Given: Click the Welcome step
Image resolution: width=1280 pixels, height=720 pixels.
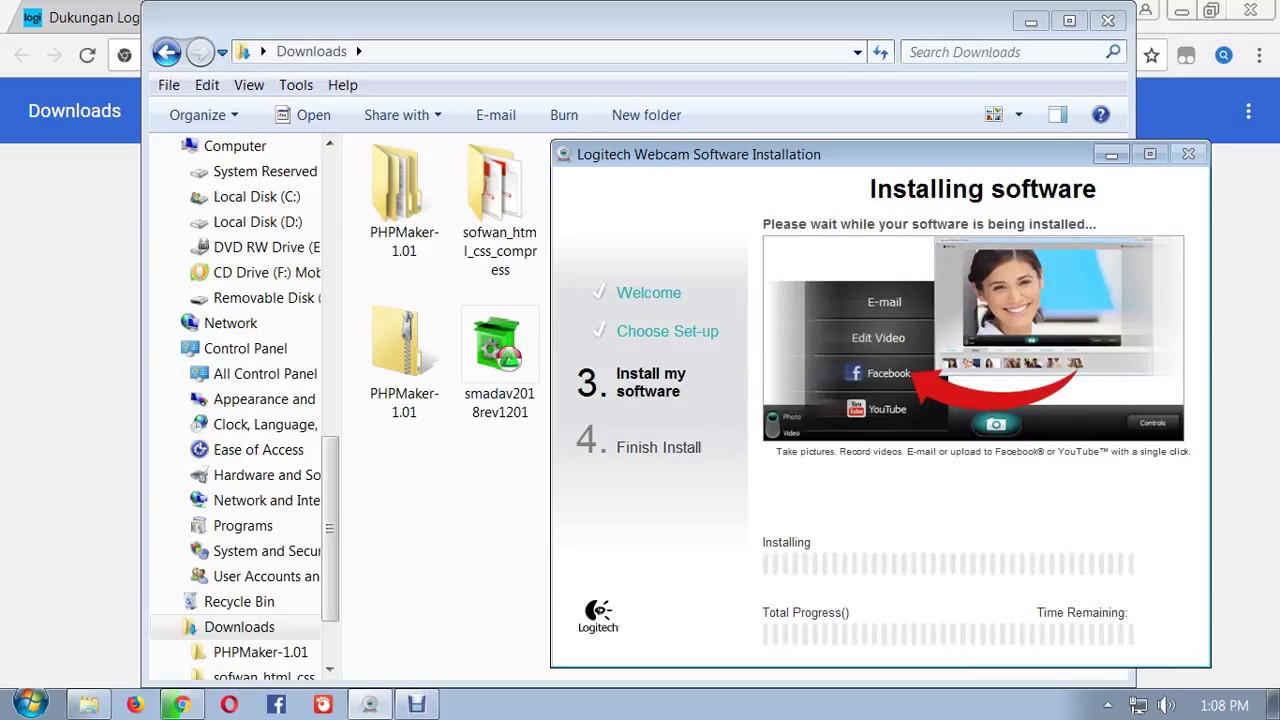Looking at the screenshot, I should [x=648, y=293].
